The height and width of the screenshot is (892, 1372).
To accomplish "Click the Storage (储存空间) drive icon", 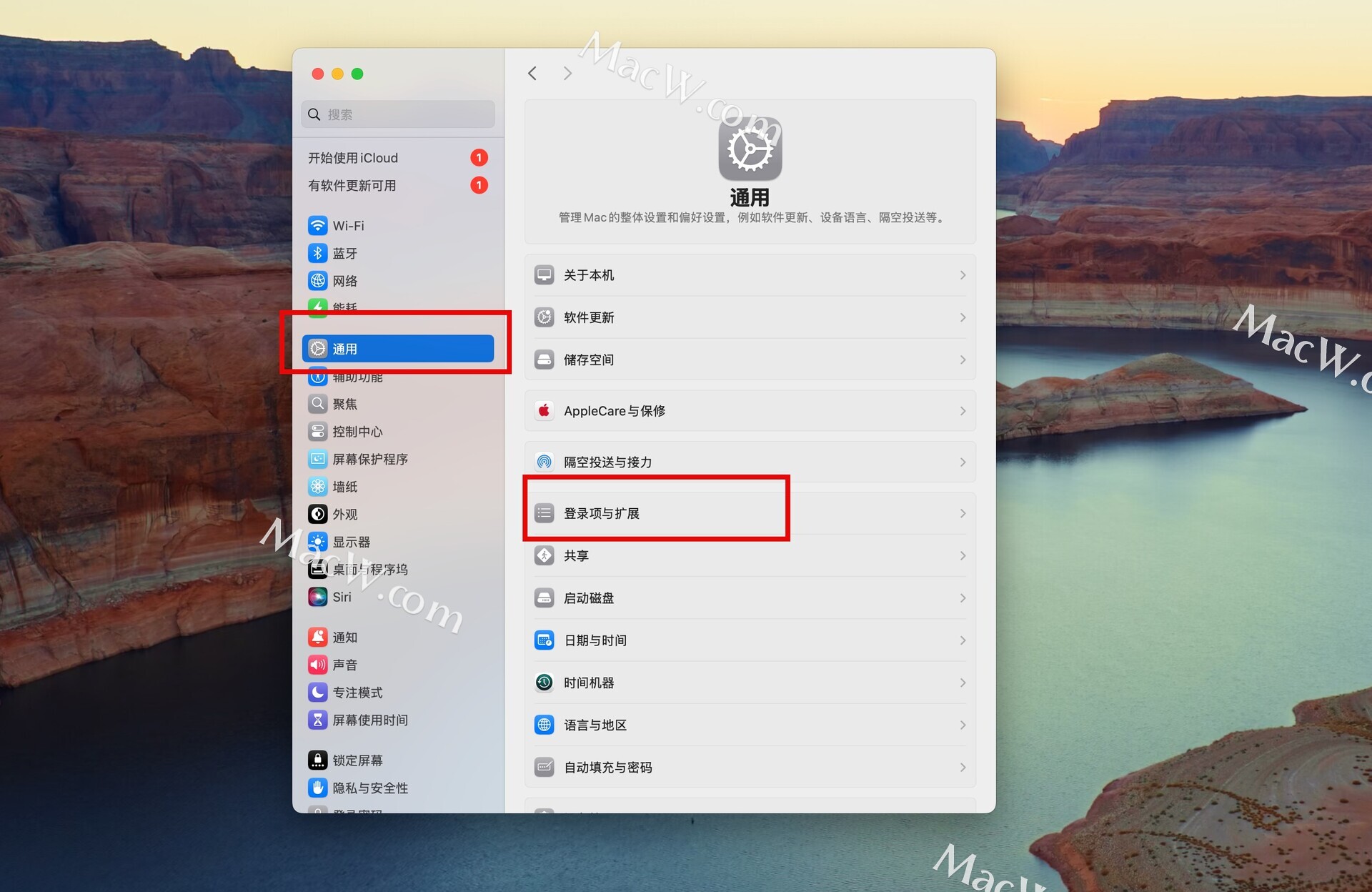I will [x=545, y=360].
